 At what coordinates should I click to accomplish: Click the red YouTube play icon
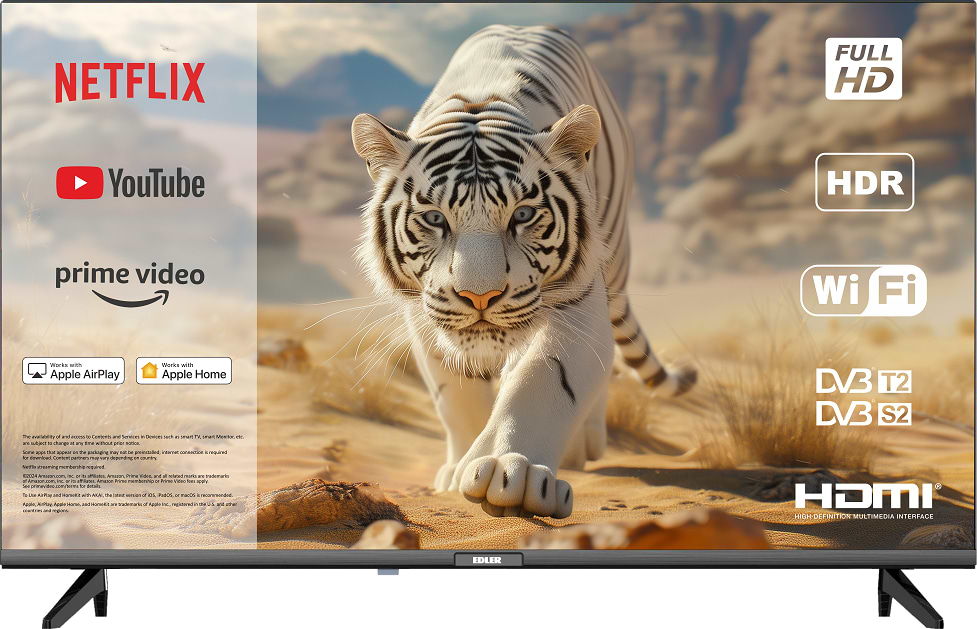(x=79, y=183)
